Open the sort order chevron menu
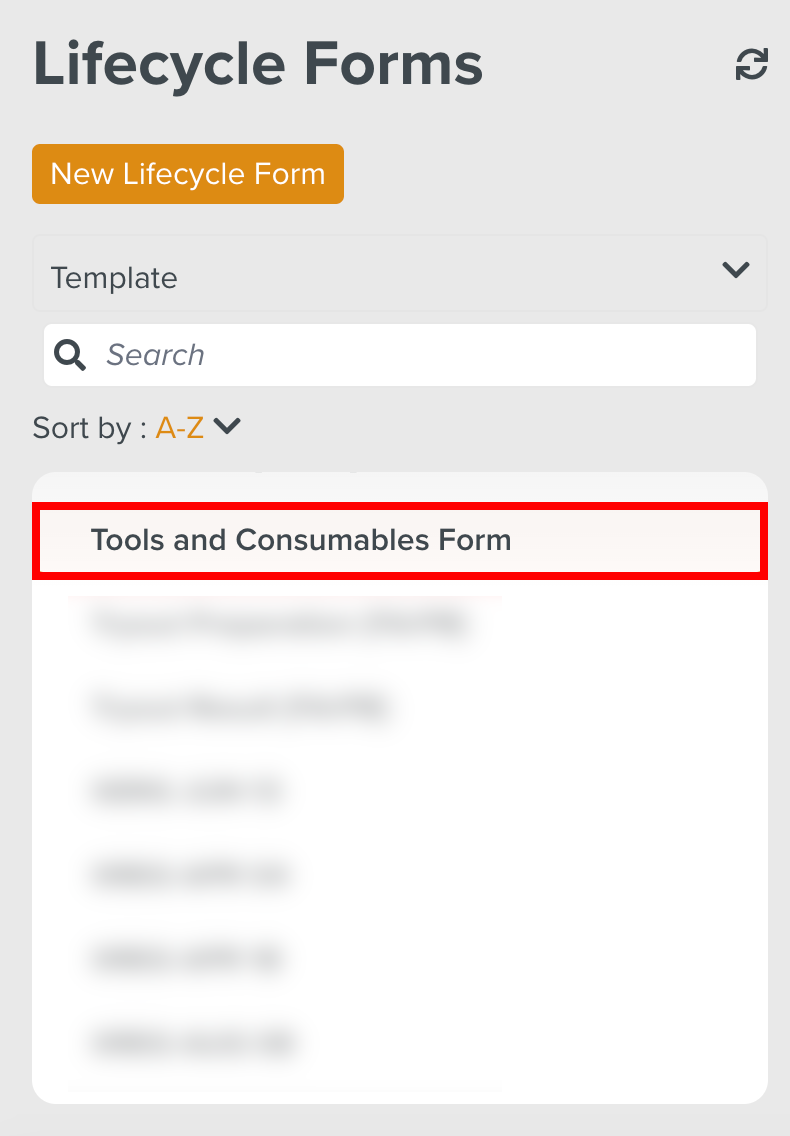 [226, 427]
